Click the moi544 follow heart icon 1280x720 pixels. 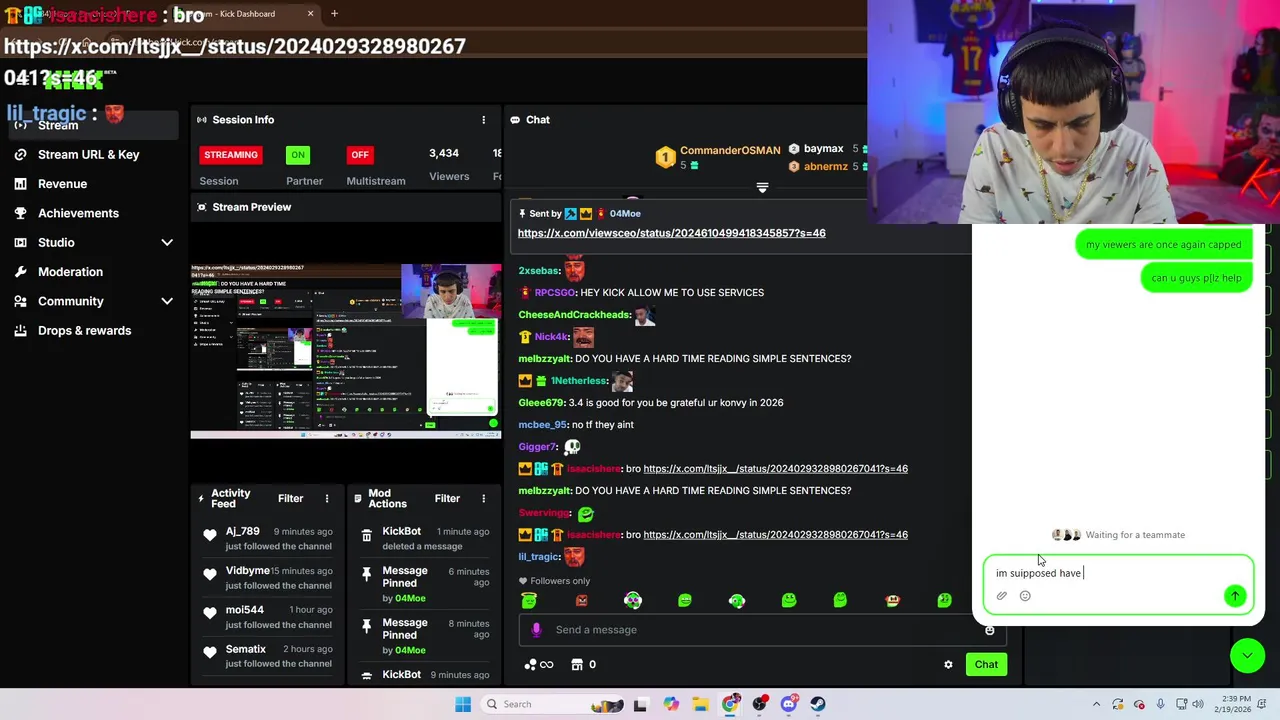tap(210, 614)
